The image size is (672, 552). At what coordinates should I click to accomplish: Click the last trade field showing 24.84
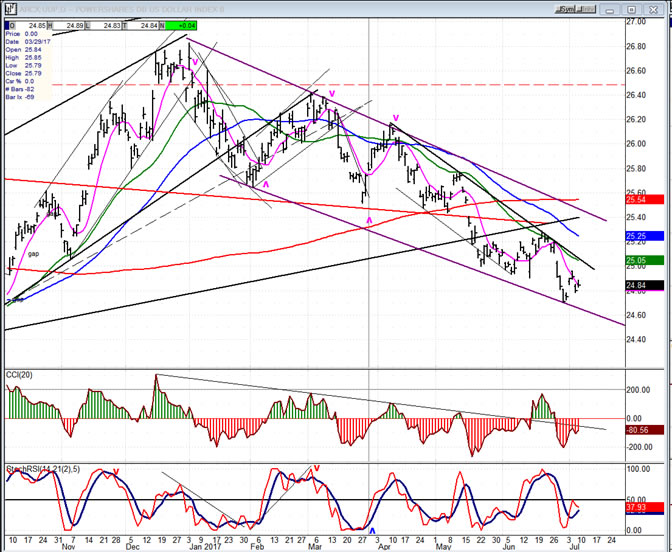(143, 26)
